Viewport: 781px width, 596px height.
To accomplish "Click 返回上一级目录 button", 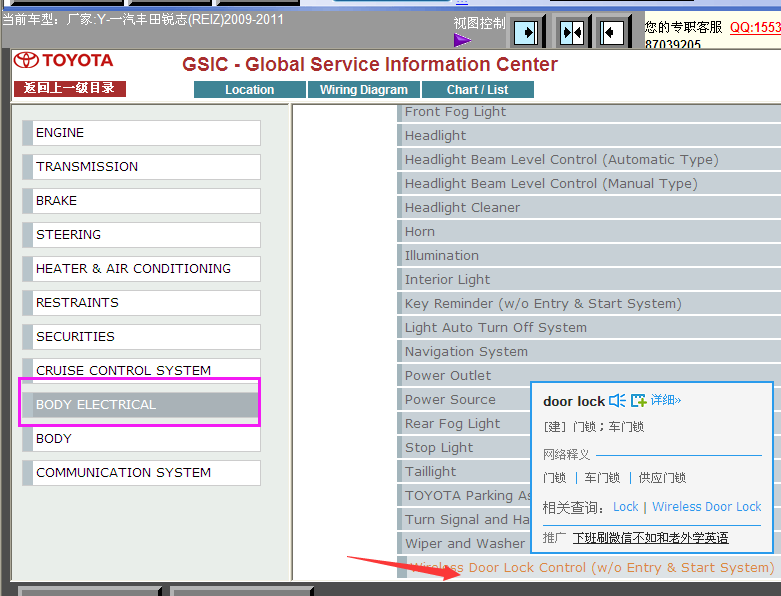I will (x=70, y=89).
